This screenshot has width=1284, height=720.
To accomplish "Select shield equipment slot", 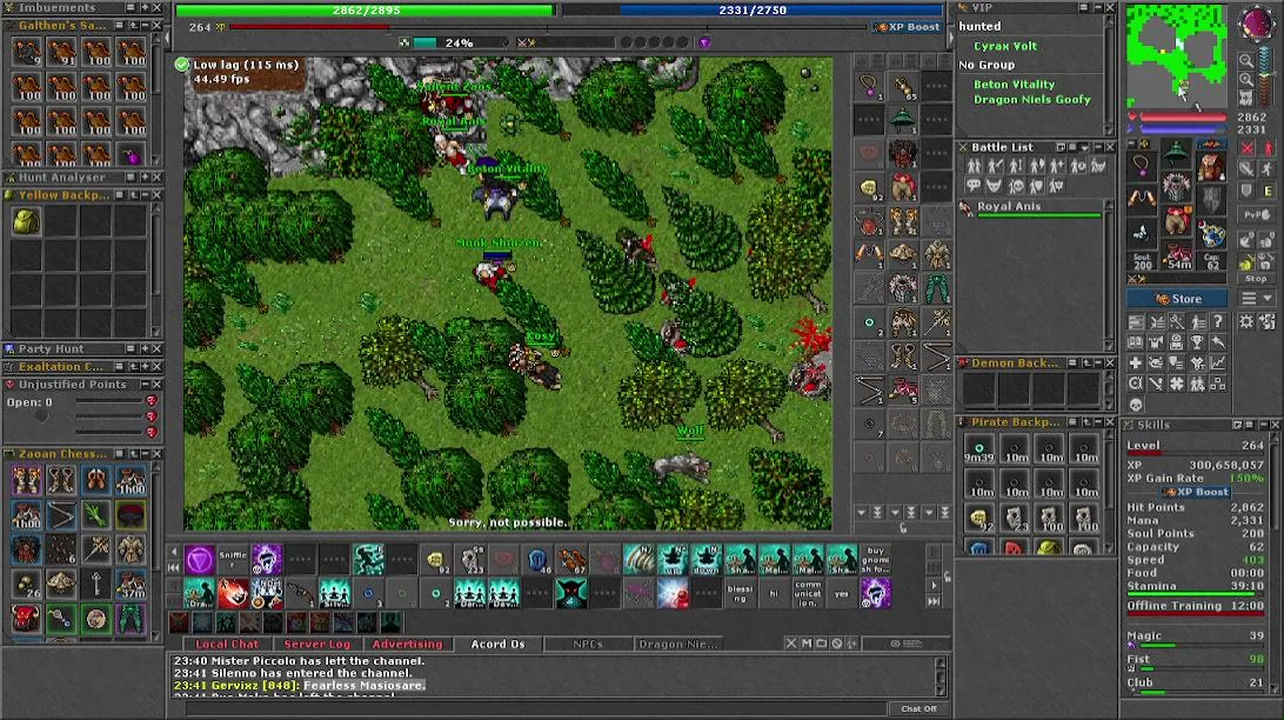I will [1212, 200].
